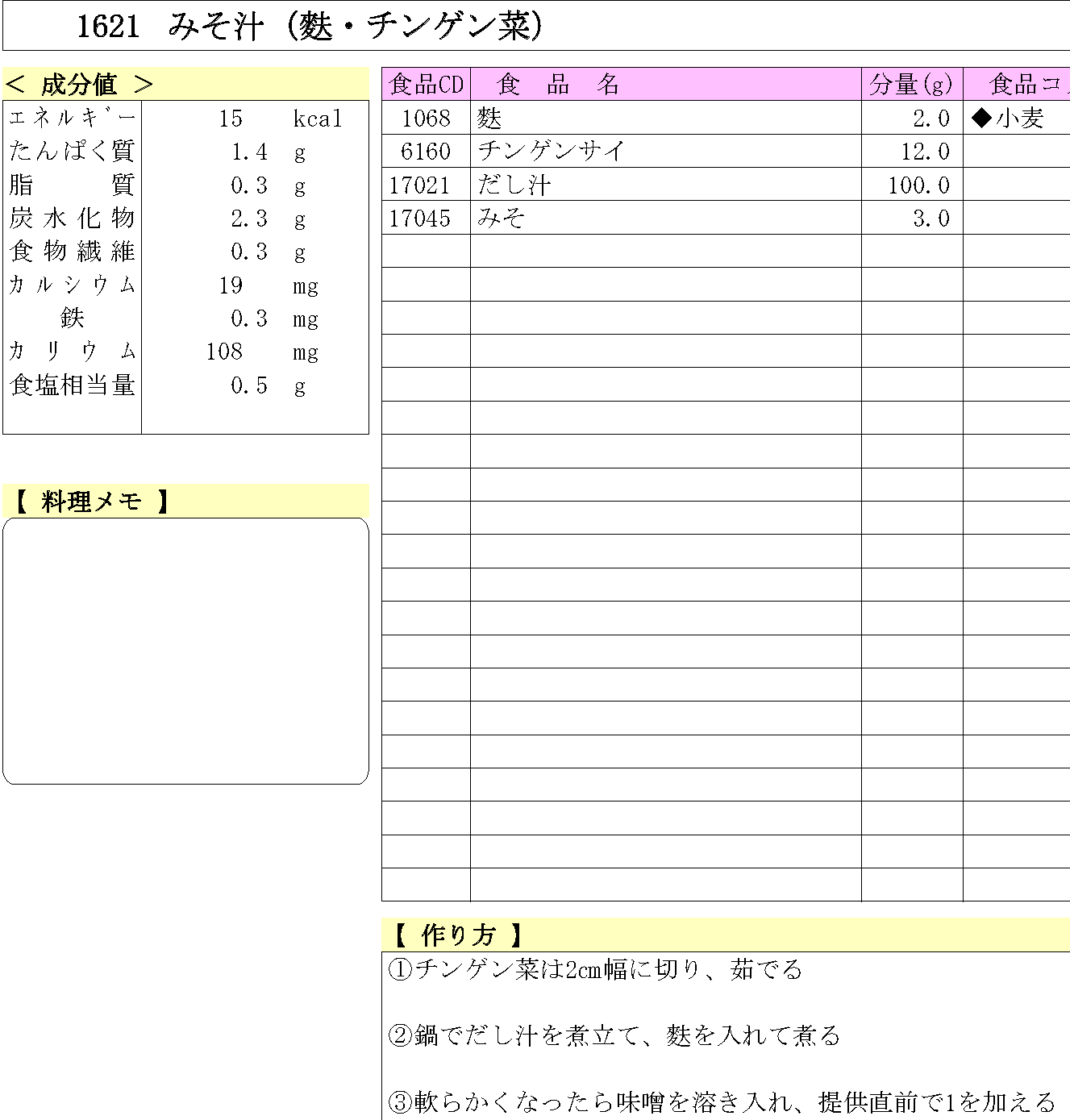Click the みそ ingredient name cell
Image resolution: width=1070 pixels, height=1120 pixels.
[502, 219]
